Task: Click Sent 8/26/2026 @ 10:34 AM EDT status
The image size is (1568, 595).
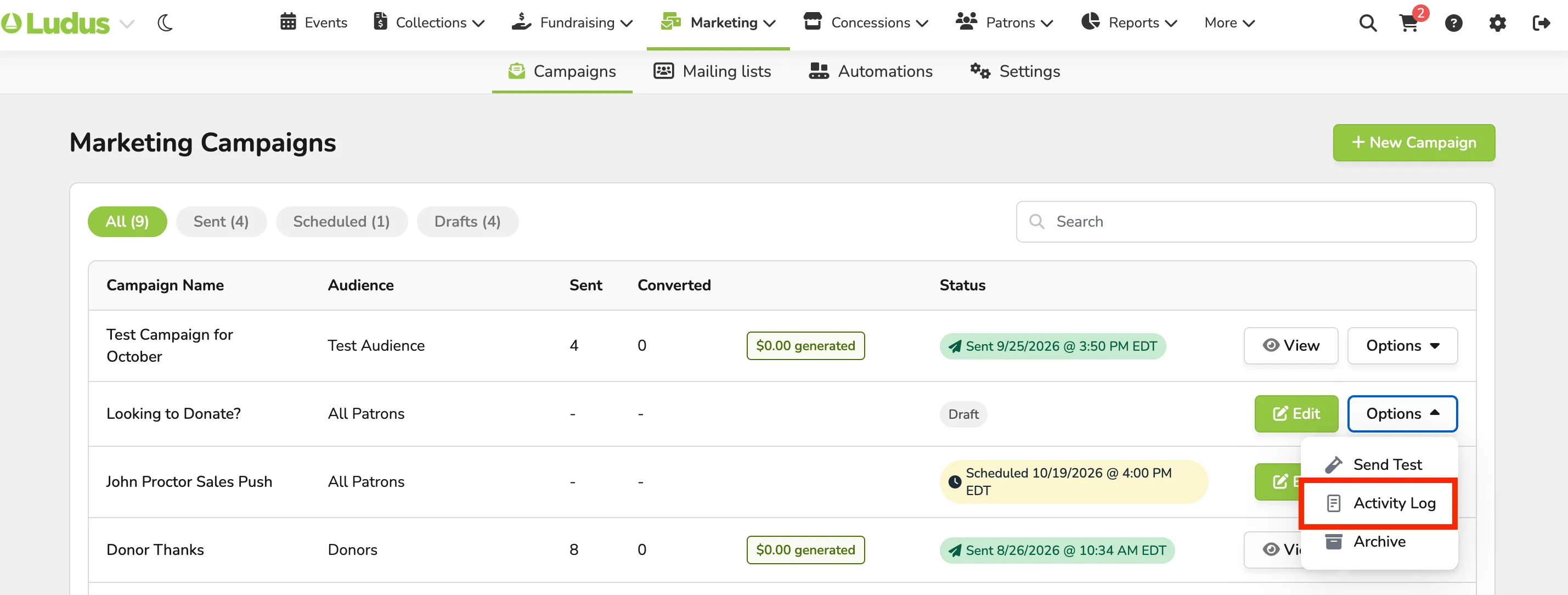Action: (1057, 551)
